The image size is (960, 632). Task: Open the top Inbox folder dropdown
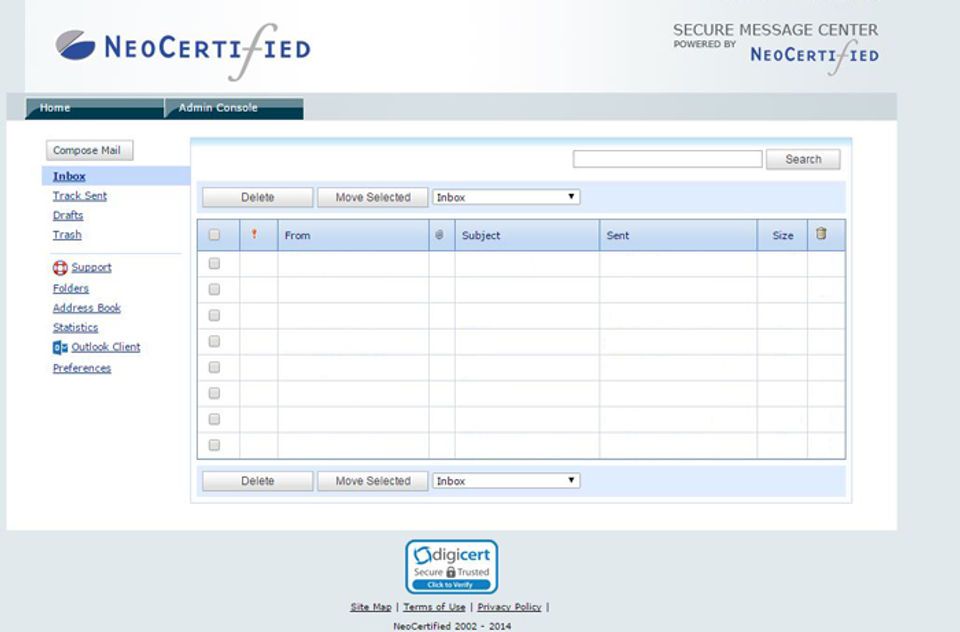tap(506, 197)
